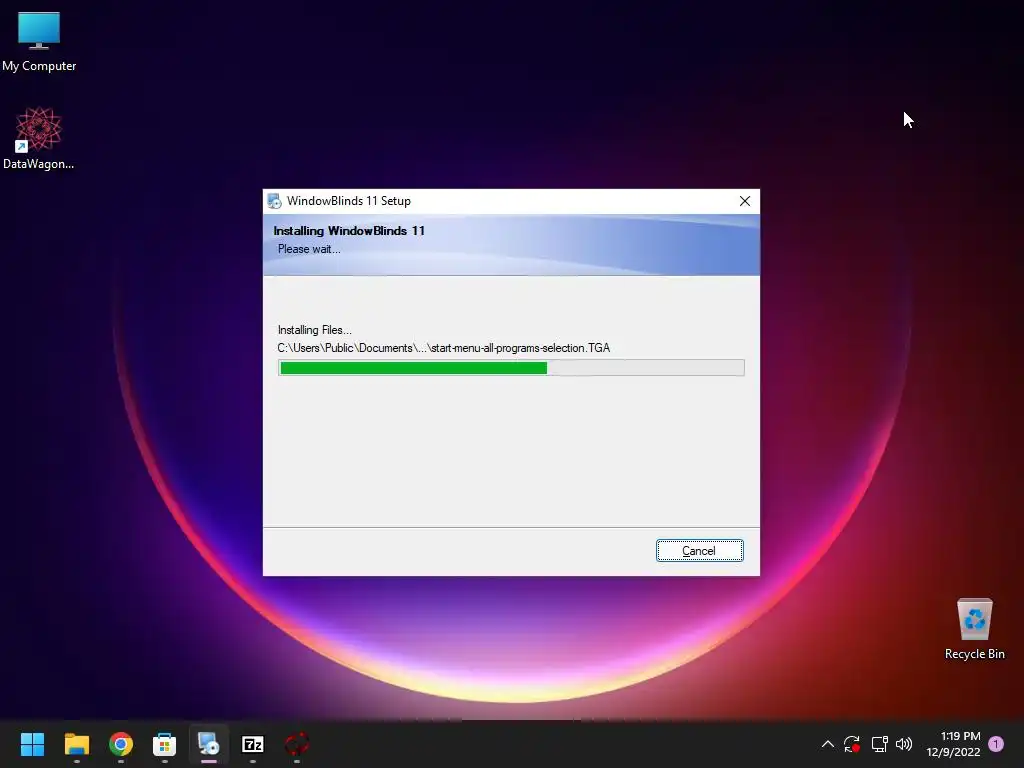Click the 'WindowBlinds 11 Setup' window title

click(x=349, y=201)
